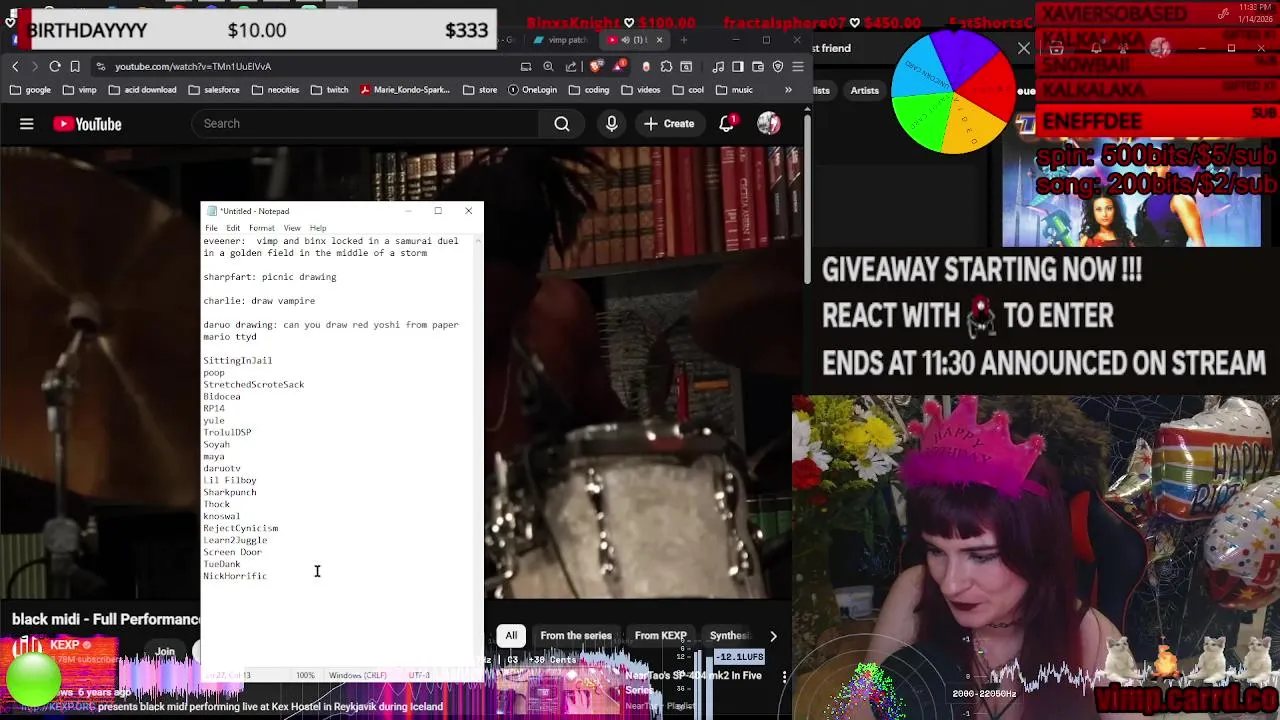Open YouTube notifications bell
This screenshot has width=1280, height=720.
[727, 124]
